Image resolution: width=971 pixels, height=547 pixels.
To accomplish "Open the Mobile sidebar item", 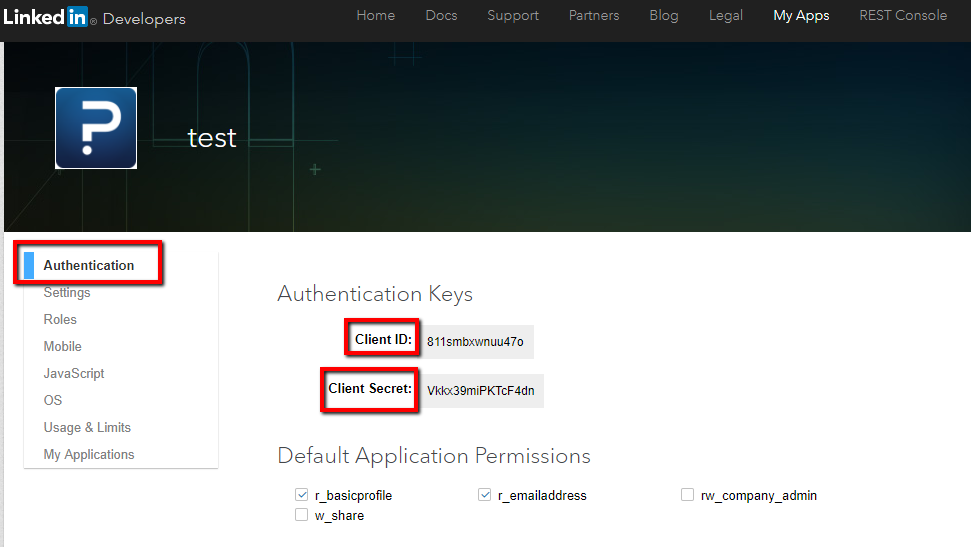I will click(x=63, y=346).
